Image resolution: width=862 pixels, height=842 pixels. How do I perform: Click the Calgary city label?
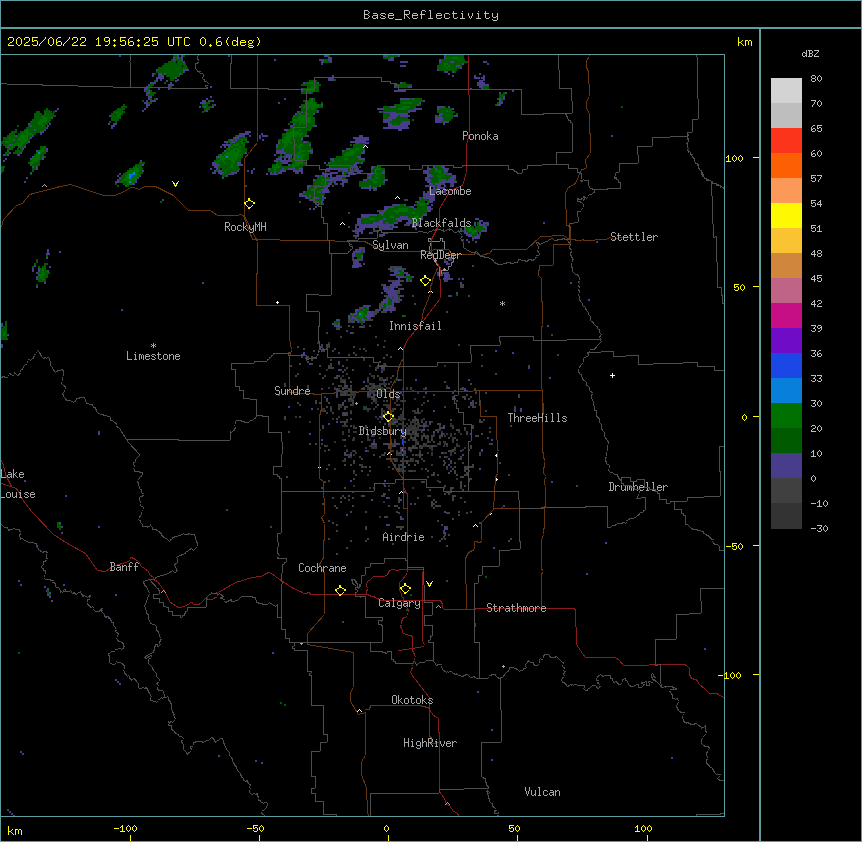click(x=399, y=603)
